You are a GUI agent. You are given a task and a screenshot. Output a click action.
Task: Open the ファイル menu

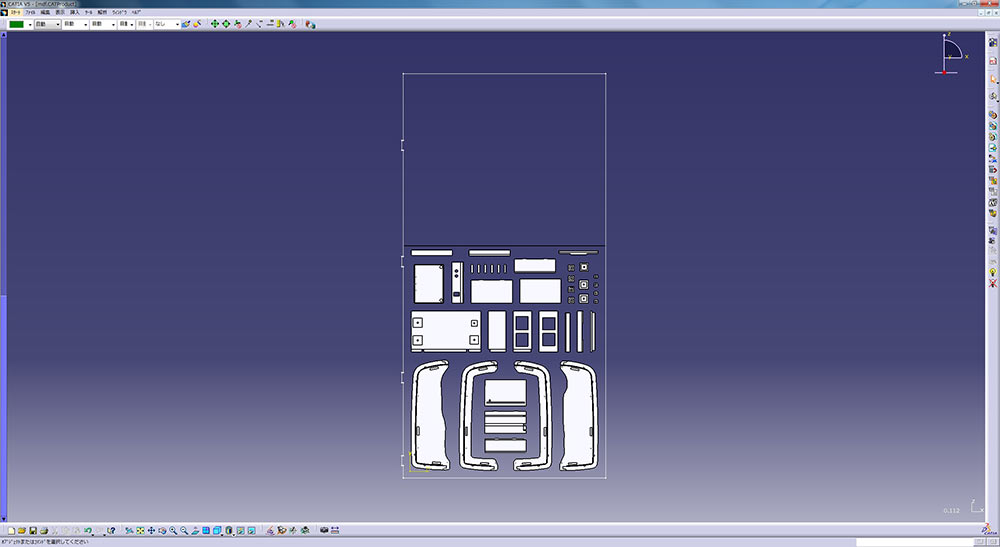(x=30, y=11)
